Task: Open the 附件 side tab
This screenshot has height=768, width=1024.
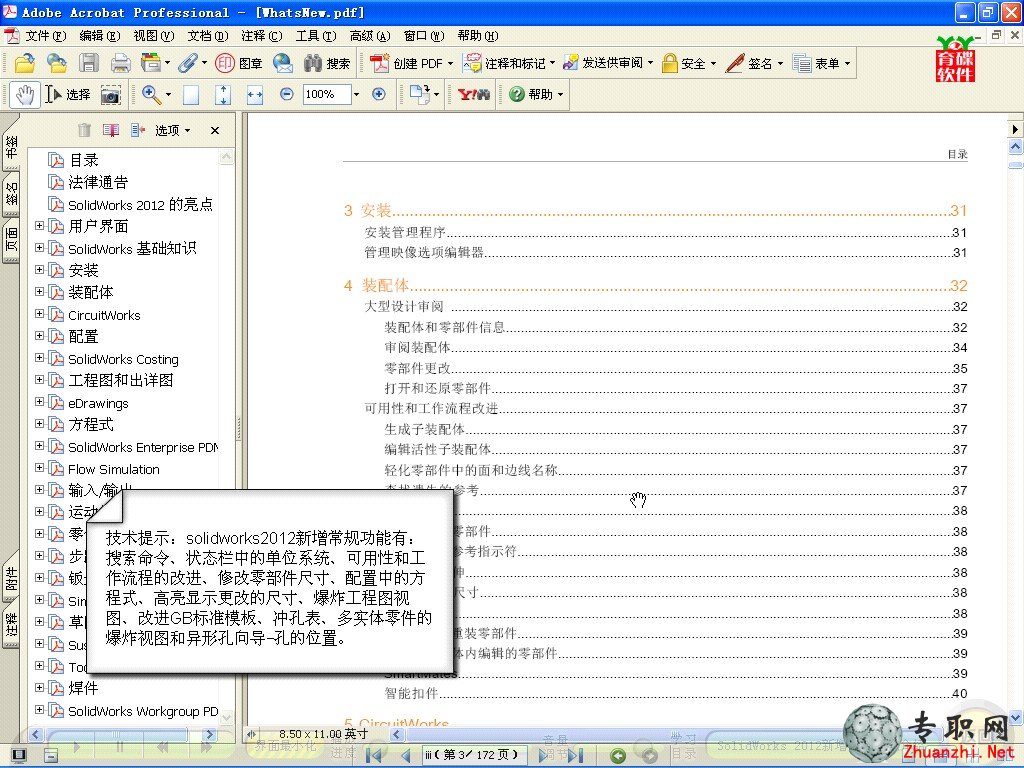Action: (11, 579)
